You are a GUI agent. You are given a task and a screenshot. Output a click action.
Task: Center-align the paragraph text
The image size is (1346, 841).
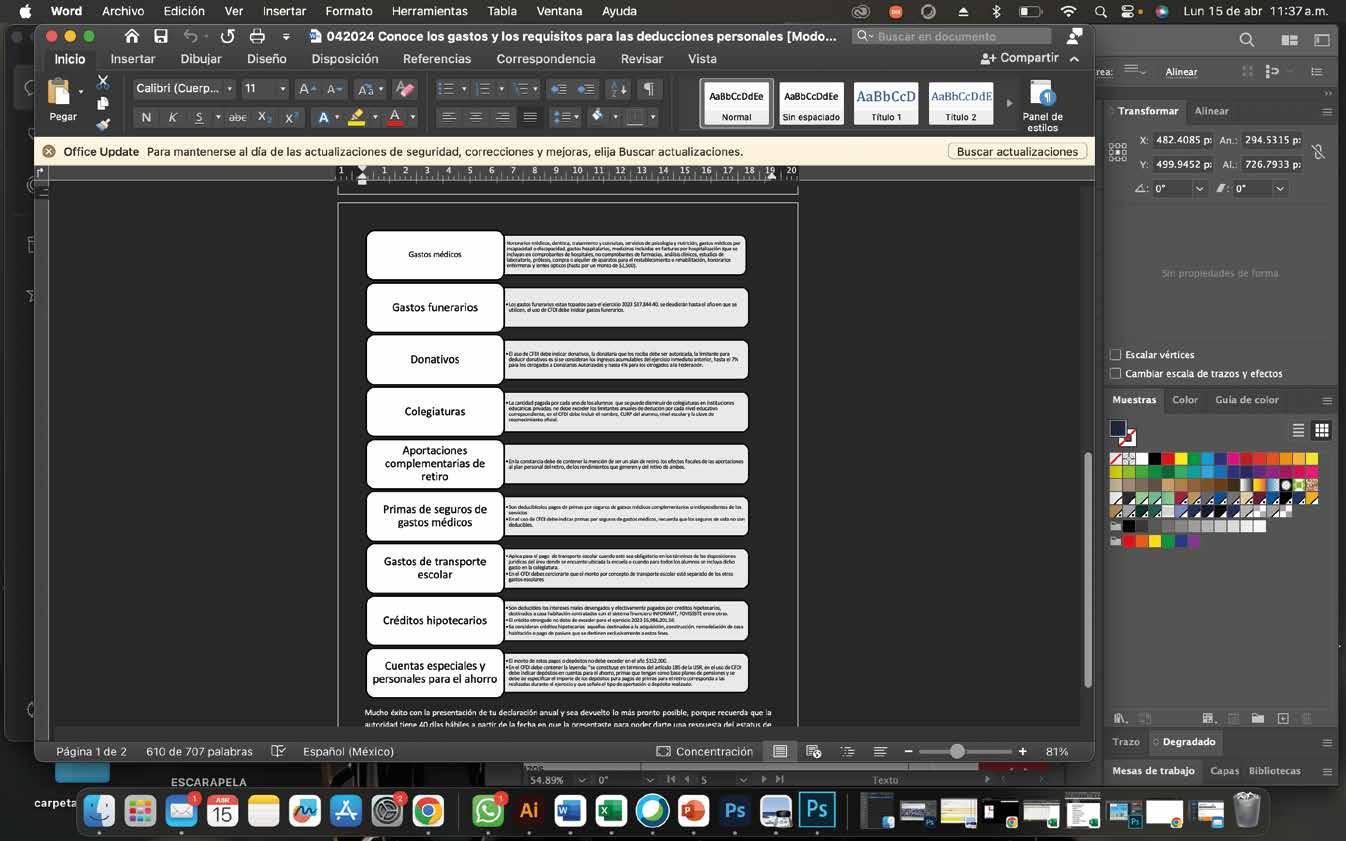(x=476, y=117)
